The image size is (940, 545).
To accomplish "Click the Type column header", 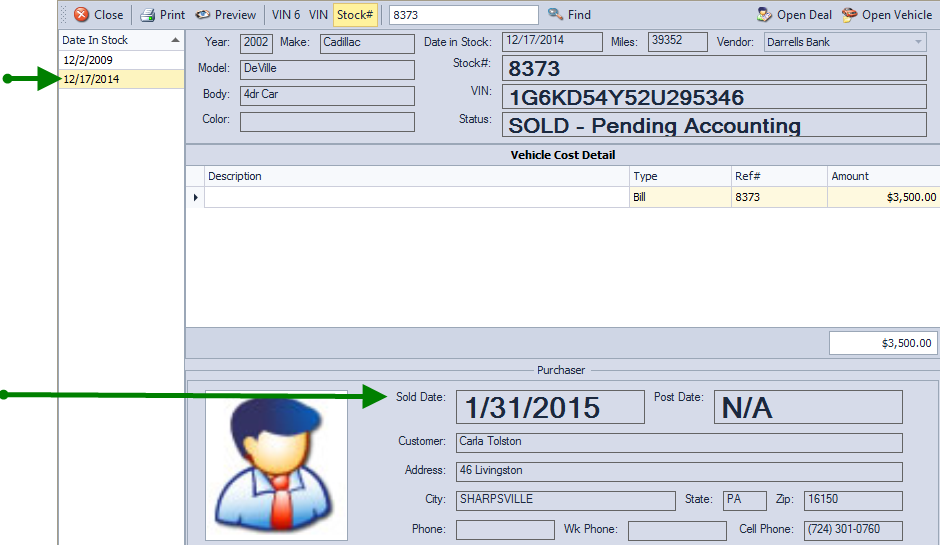I will 680,176.
